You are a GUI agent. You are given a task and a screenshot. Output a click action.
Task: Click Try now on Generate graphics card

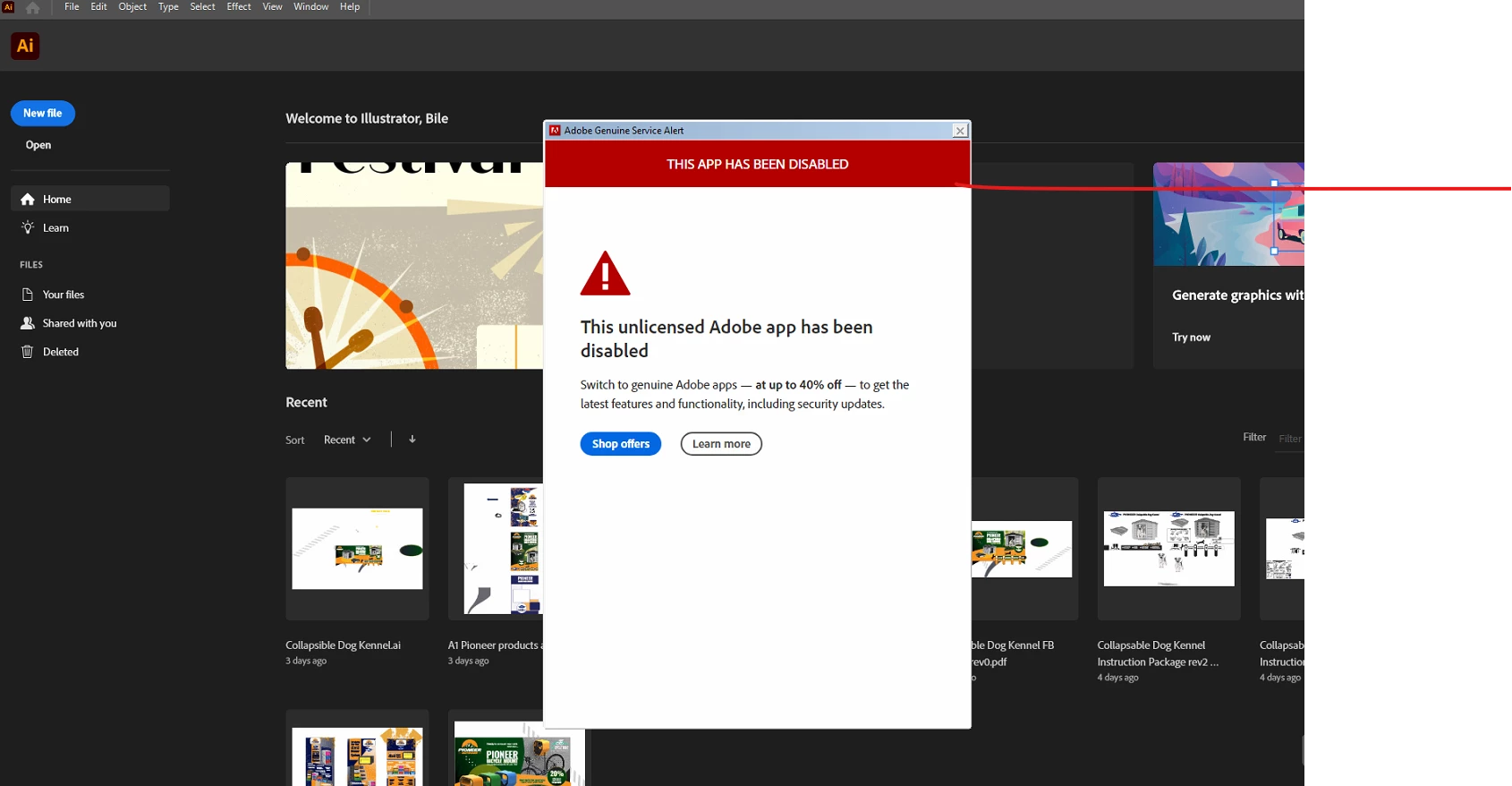[x=1191, y=337]
